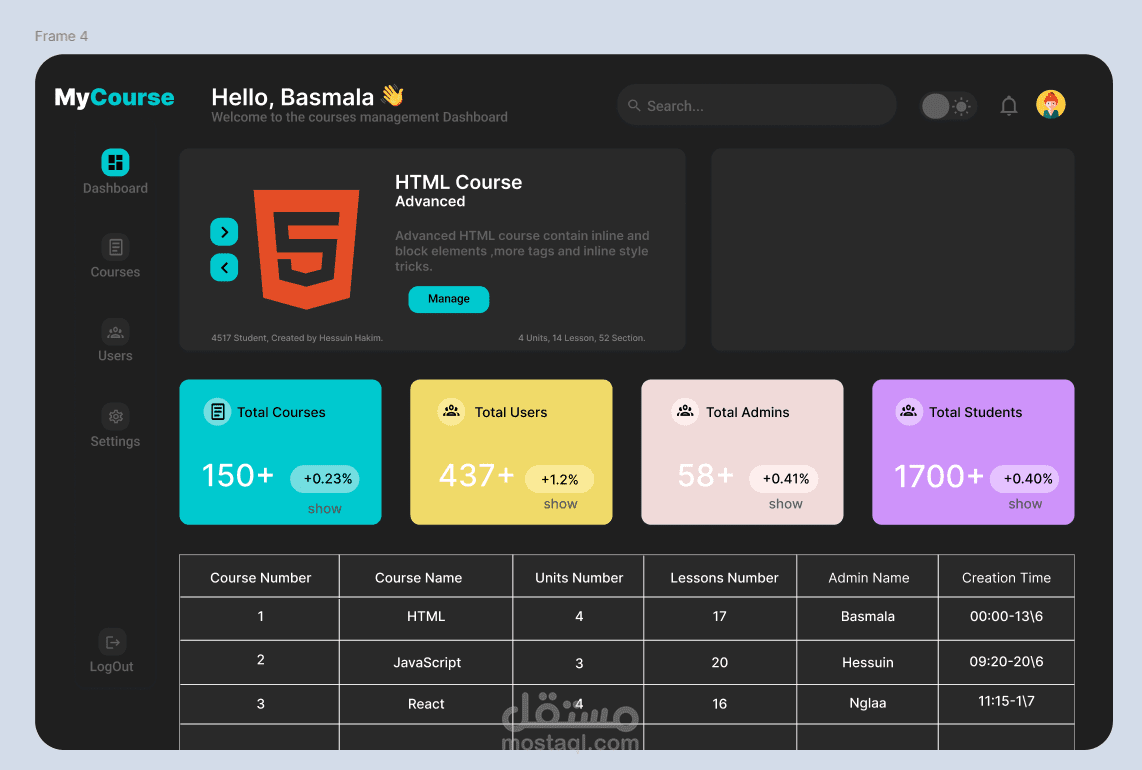The width and height of the screenshot is (1142, 770).
Task: Click the Admin Name column header
Action: [x=869, y=578]
